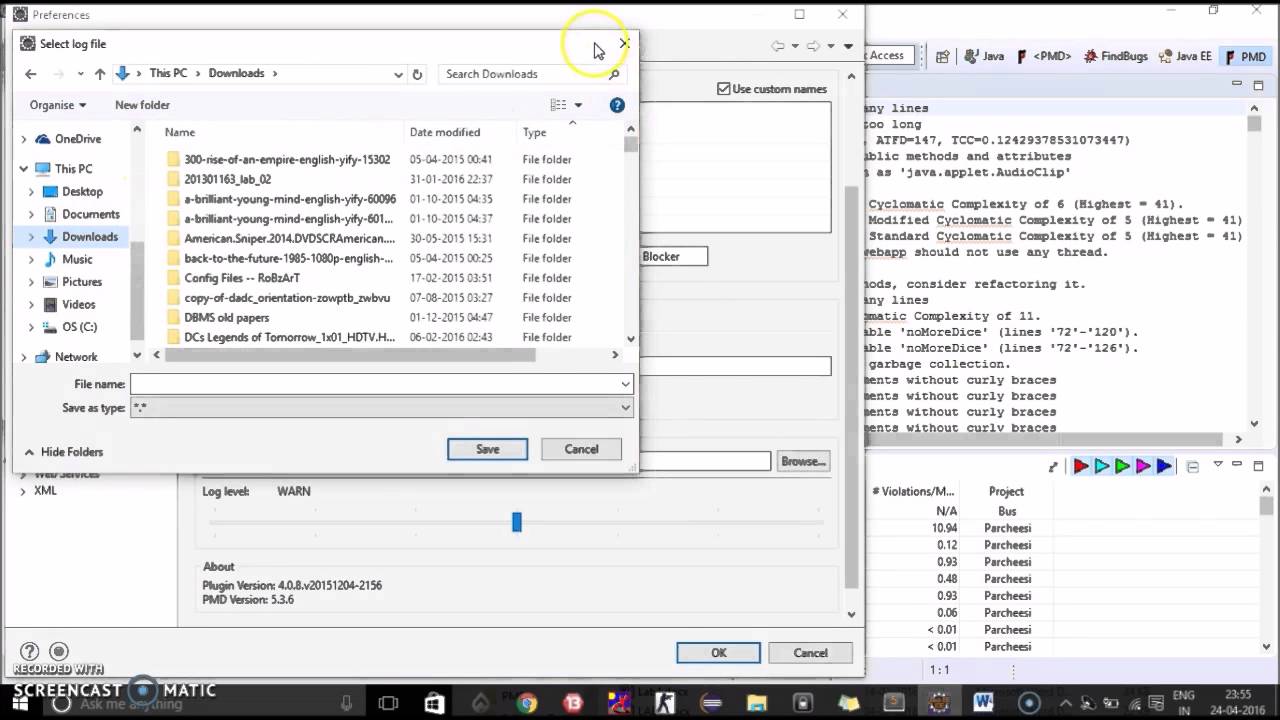Viewport: 1280px width, 720px height.
Task: Switch to the <PMD> perspective
Action: pyautogui.click(x=1044, y=57)
